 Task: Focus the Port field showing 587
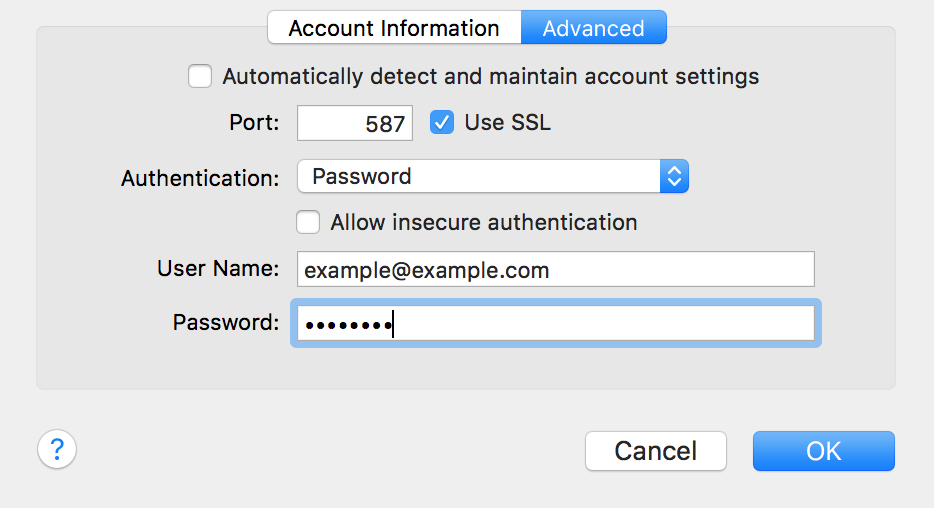[355, 123]
